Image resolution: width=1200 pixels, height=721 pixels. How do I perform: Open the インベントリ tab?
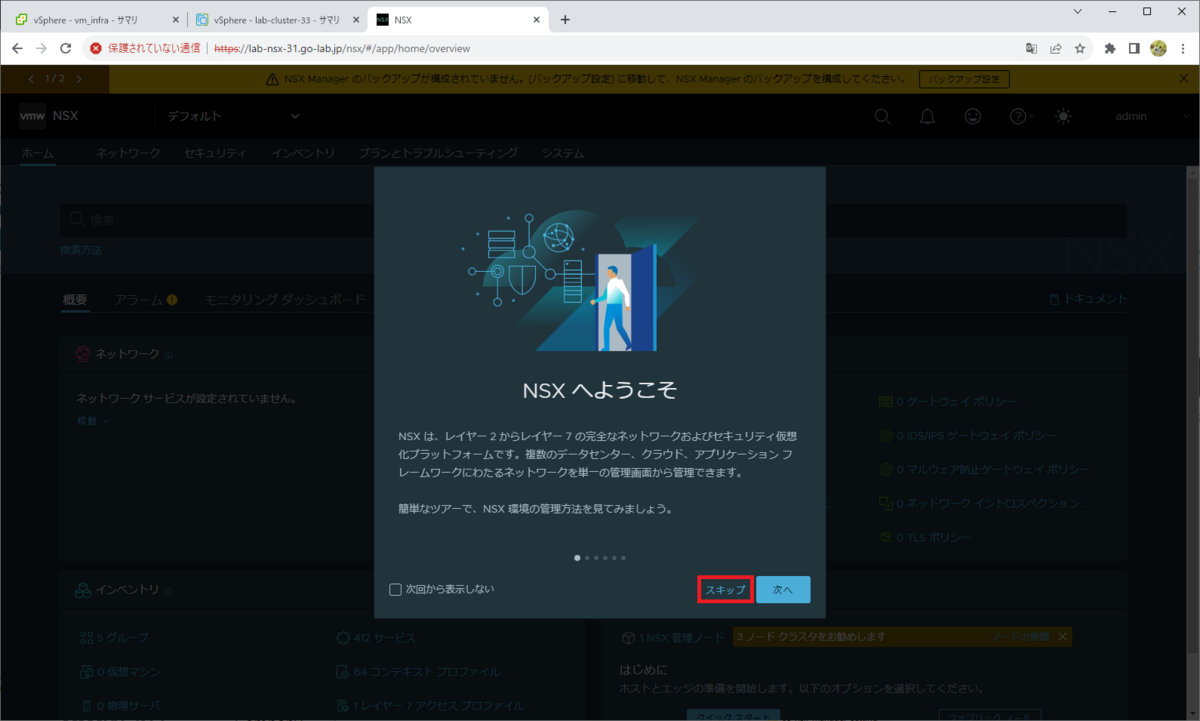click(303, 153)
